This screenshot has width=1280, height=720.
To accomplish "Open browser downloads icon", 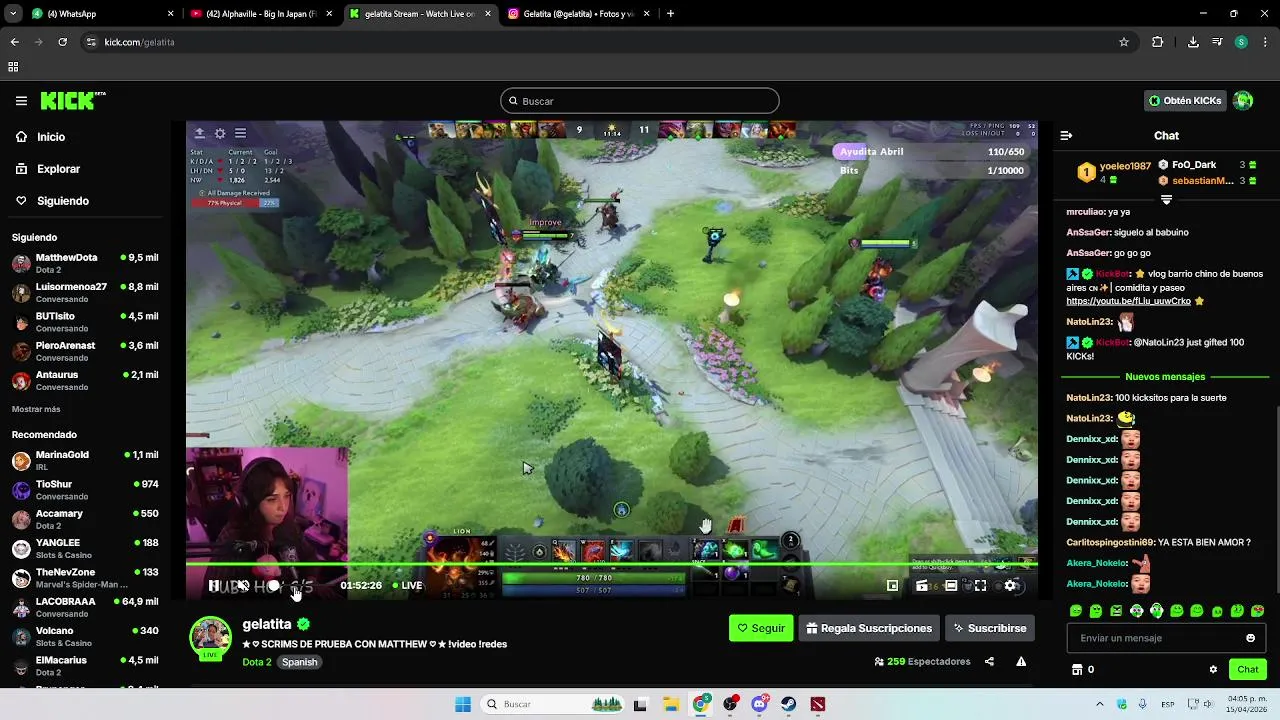I will 1193,42.
